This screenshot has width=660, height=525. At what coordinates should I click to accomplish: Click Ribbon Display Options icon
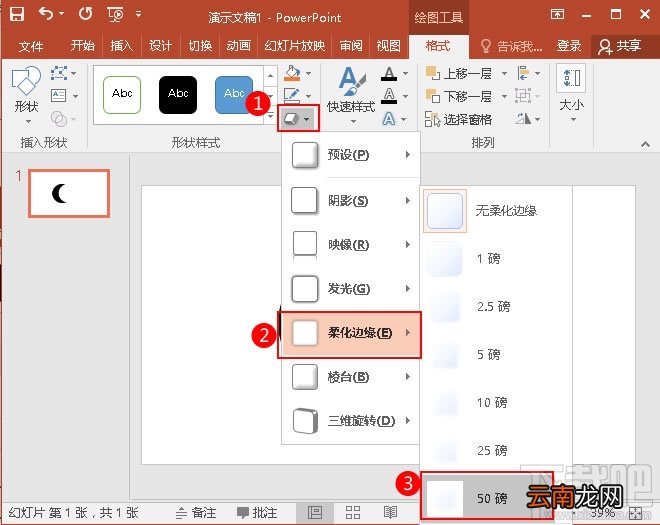click(x=557, y=14)
